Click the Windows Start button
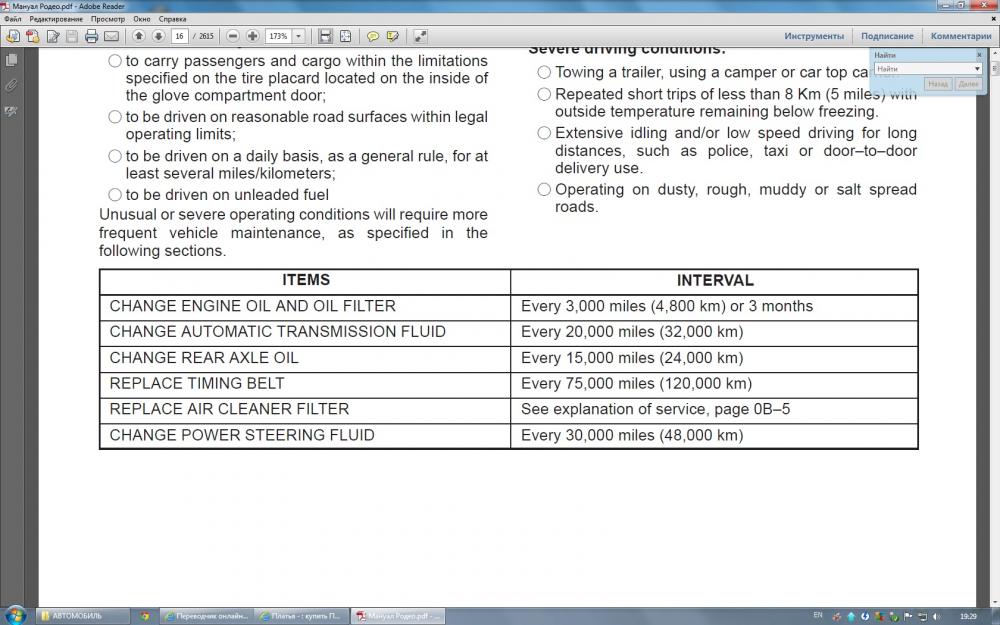 [14, 615]
